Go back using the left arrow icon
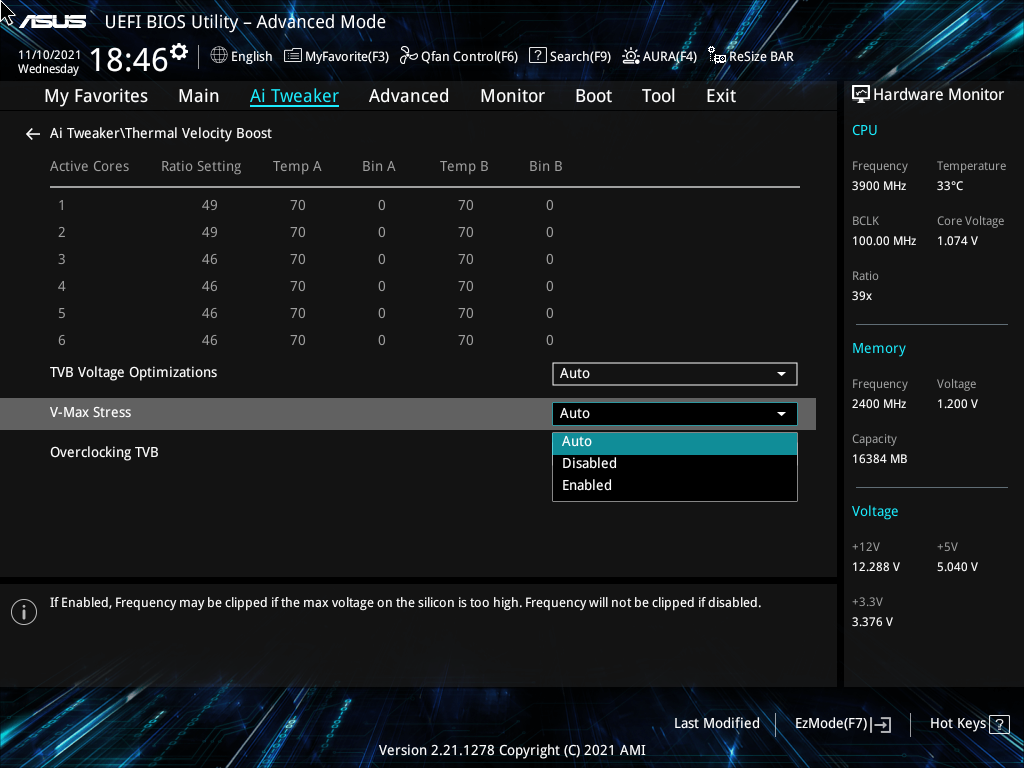Screen dimensions: 1024x768 (x=33, y=134)
